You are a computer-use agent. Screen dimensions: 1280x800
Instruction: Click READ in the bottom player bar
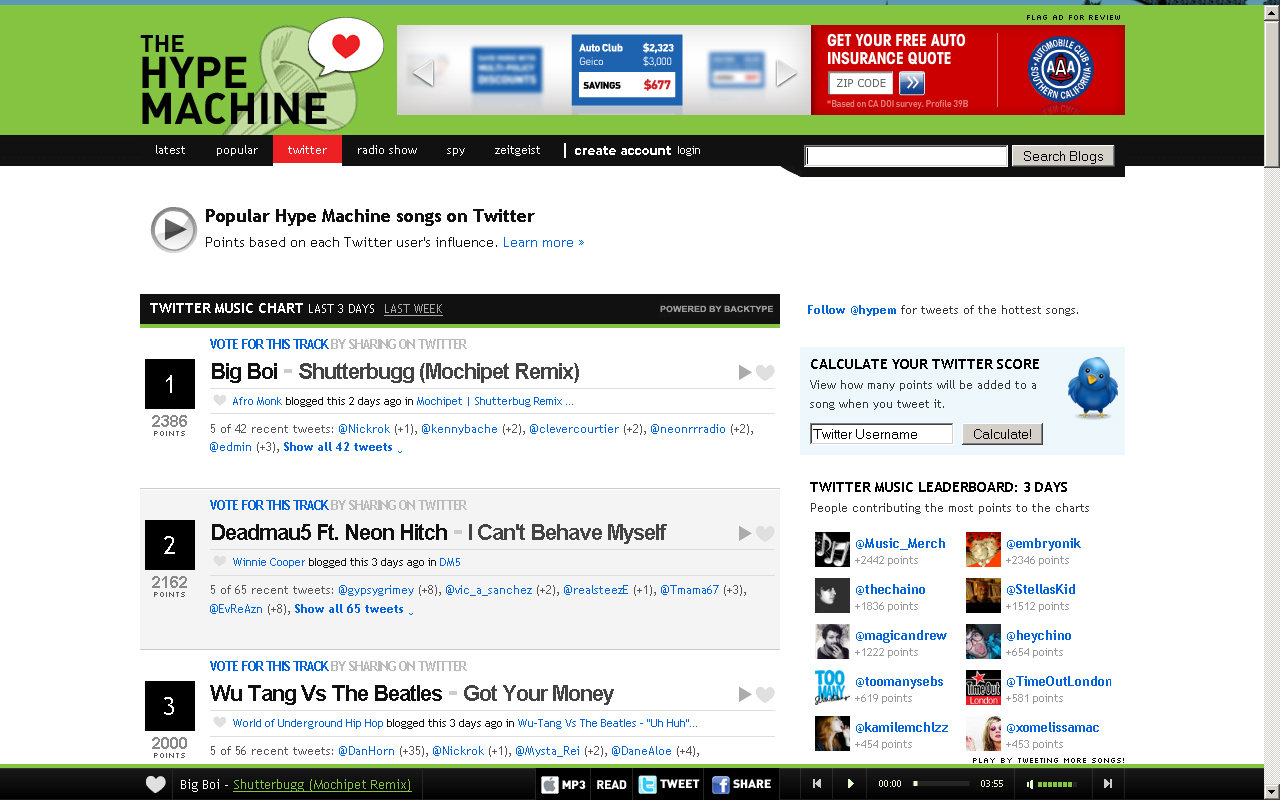(611, 784)
